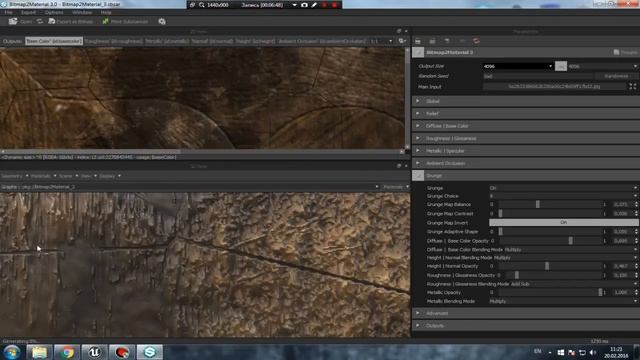Viewport: 640px width, 360px height.
Task: Adjust the Height Normal Opacity slider
Action: coord(550,266)
